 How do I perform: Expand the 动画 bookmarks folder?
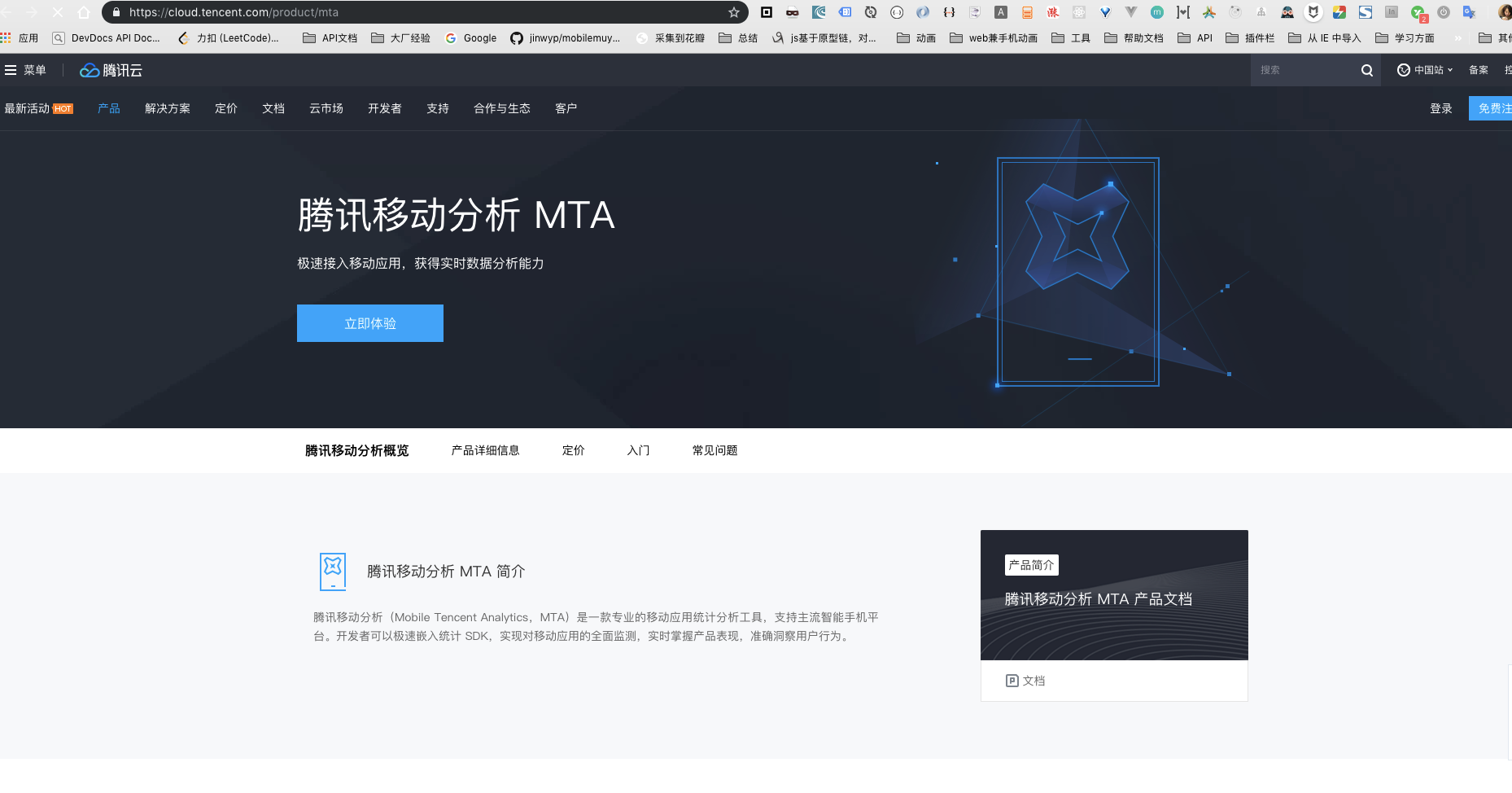[x=916, y=38]
